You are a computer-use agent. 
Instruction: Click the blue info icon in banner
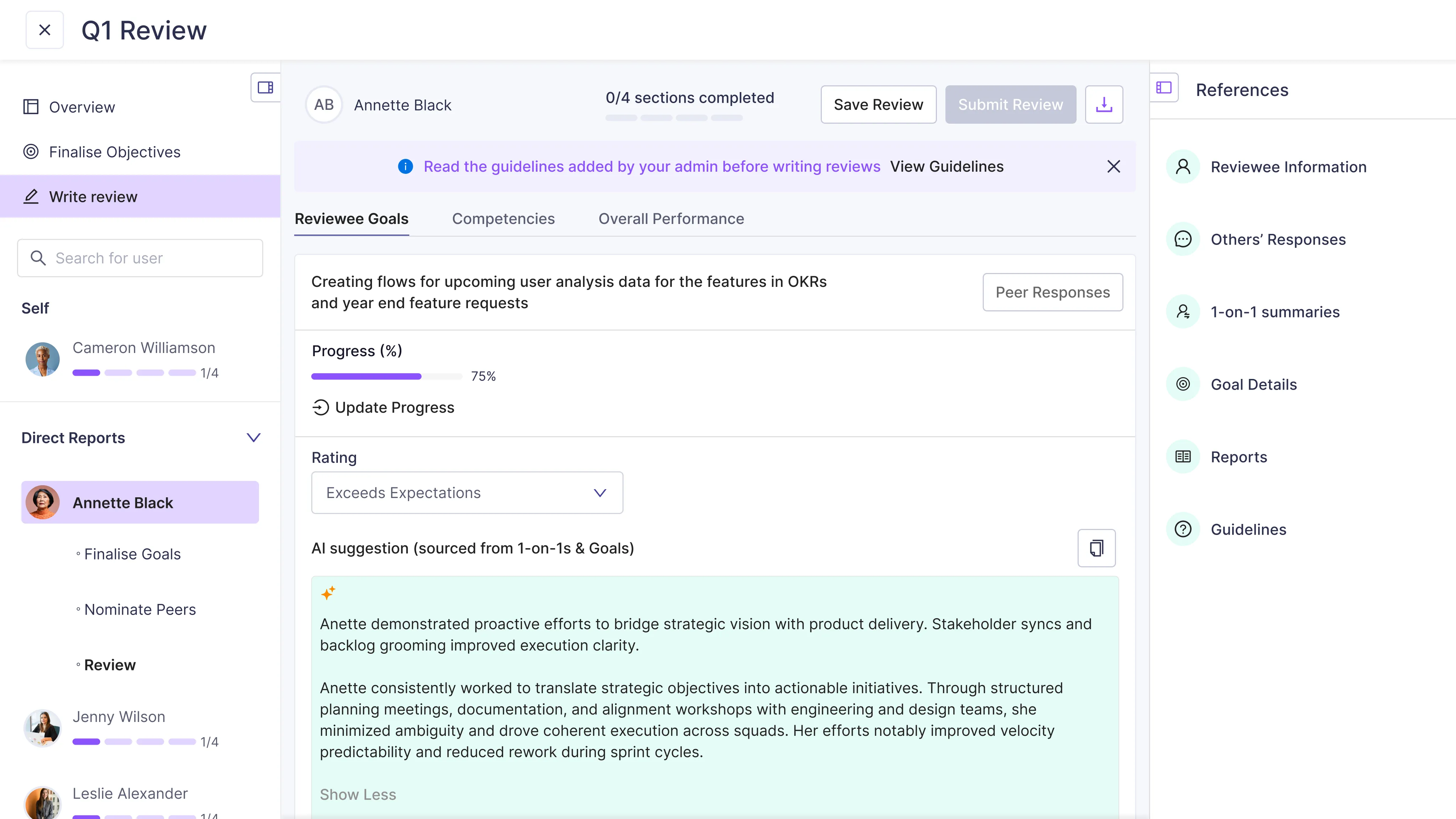pyautogui.click(x=405, y=166)
